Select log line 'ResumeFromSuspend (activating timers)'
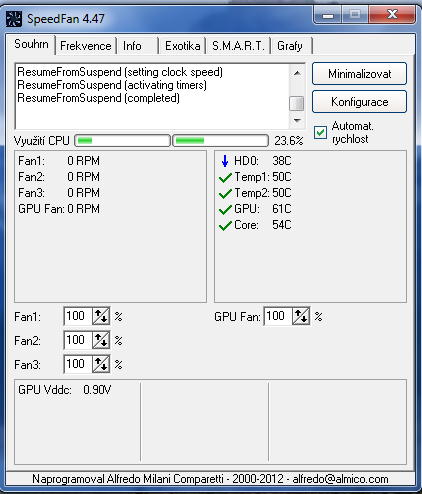 pos(112,85)
